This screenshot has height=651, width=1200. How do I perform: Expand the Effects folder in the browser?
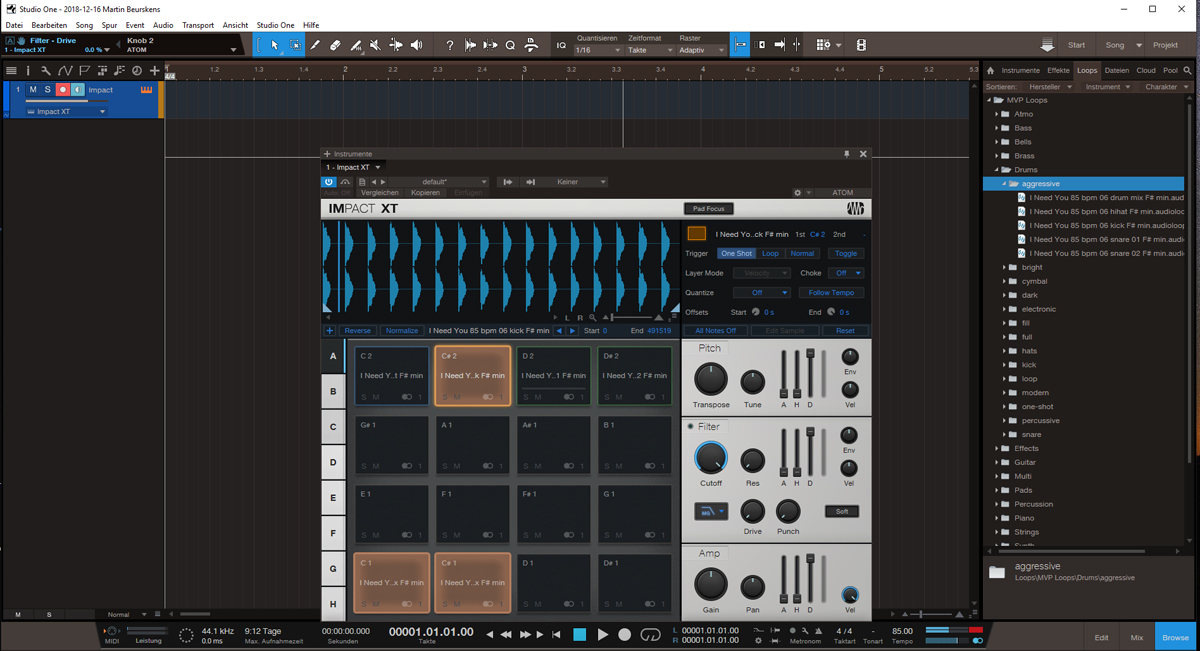997,448
